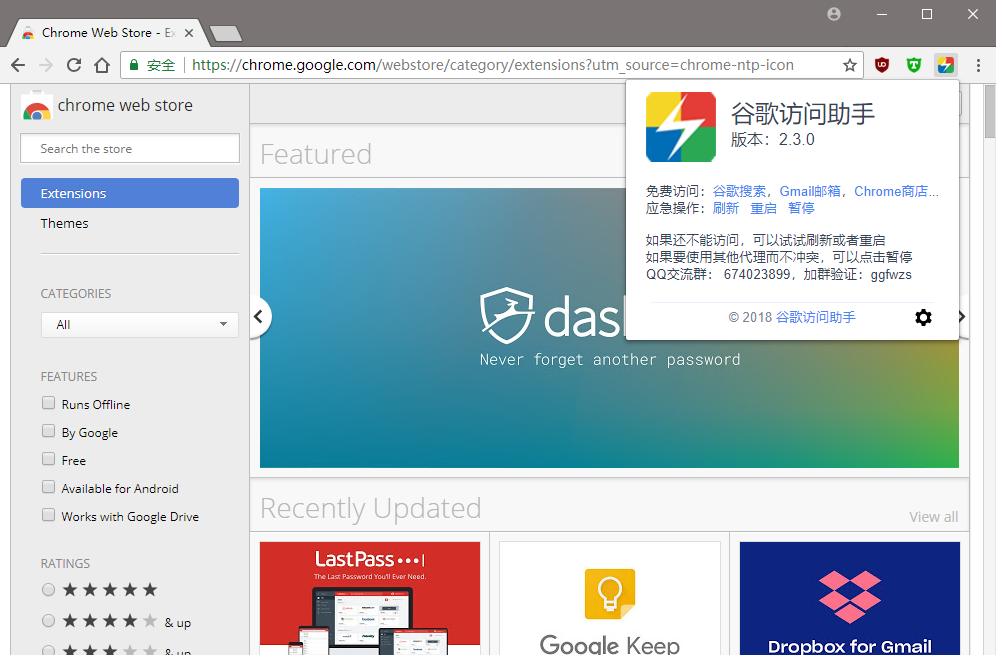Select the five-star rating radio button
The image size is (996, 655).
click(x=48, y=590)
